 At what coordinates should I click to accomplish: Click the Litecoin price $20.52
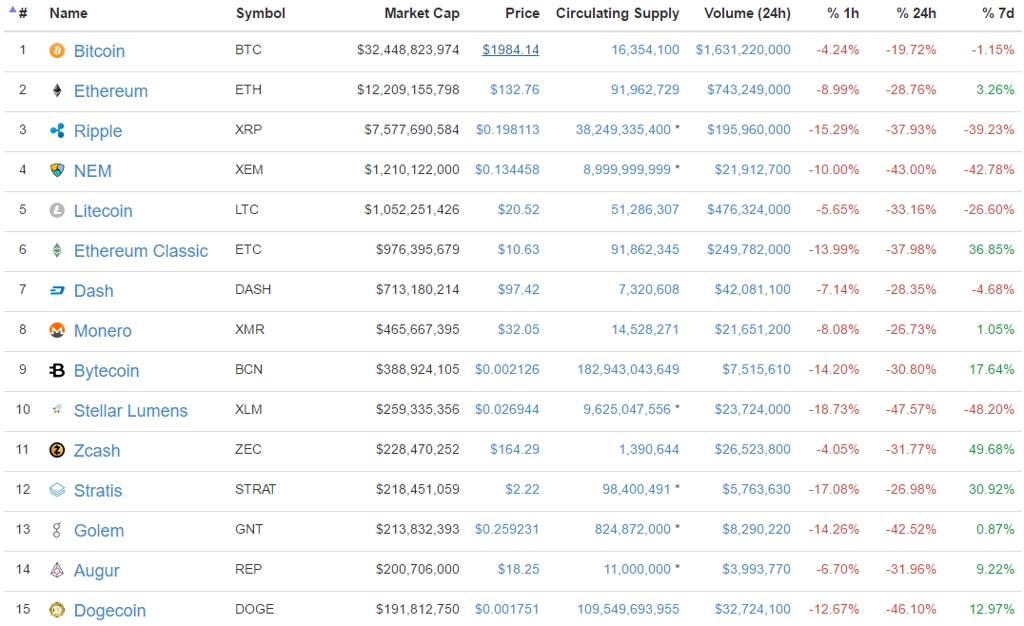tap(519, 210)
